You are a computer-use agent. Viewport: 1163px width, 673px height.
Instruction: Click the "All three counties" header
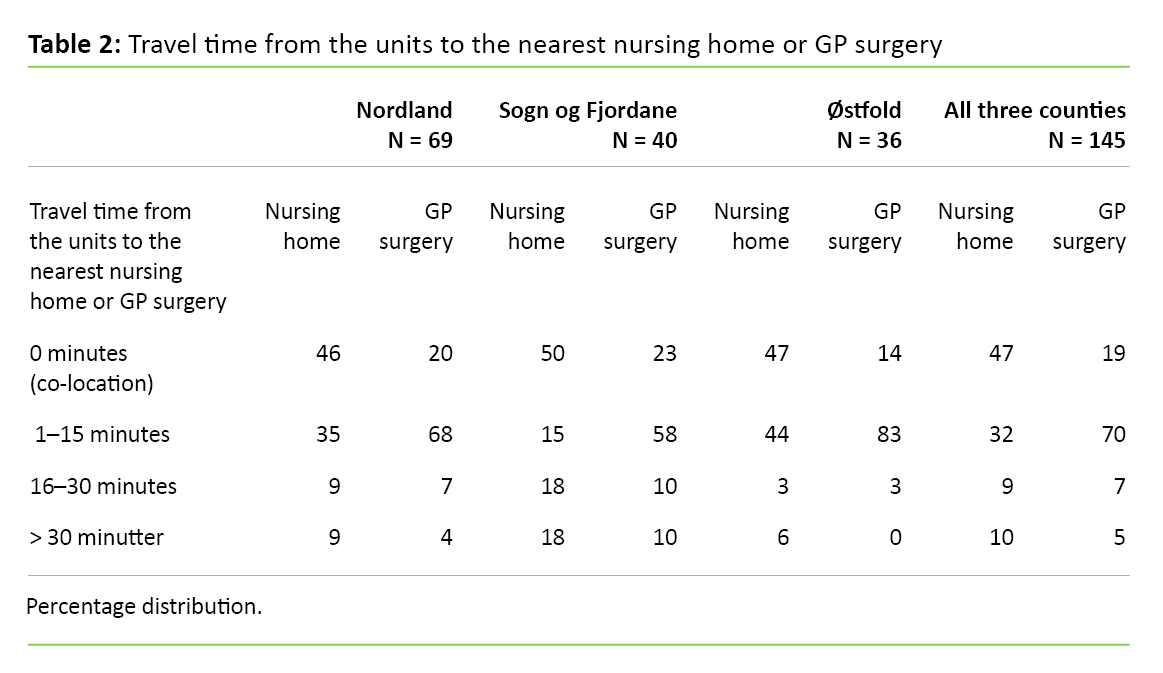[x=1034, y=110]
